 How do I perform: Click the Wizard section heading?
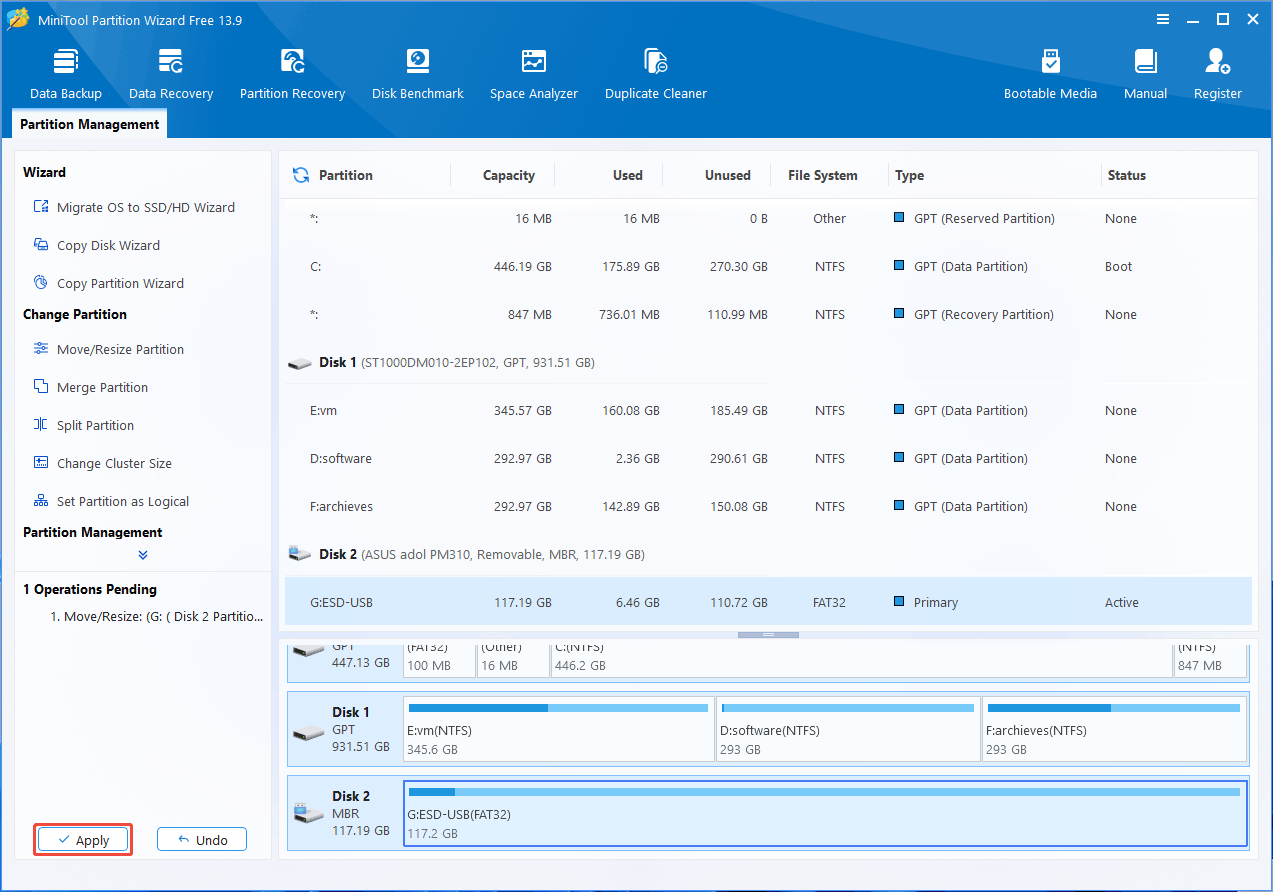tap(45, 172)
